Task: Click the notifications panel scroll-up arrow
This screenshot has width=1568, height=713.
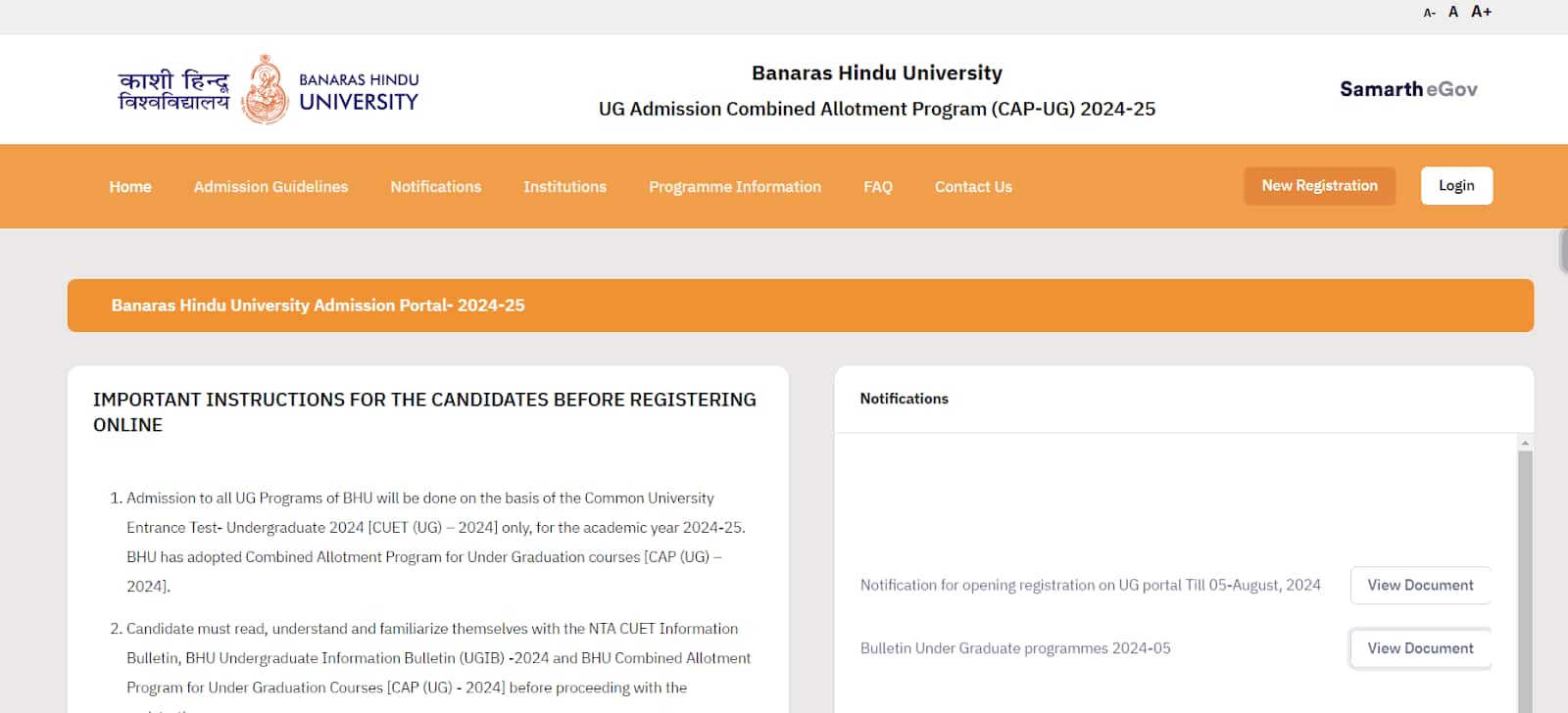Action: pos(1525,444)
